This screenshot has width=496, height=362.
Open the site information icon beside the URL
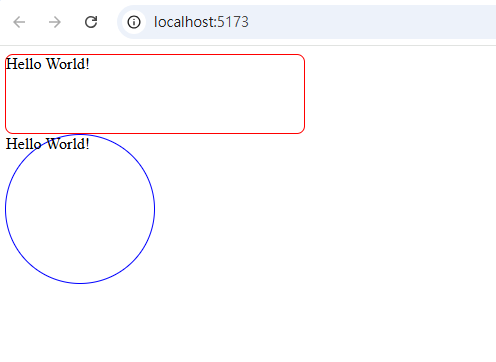[134, 22]
